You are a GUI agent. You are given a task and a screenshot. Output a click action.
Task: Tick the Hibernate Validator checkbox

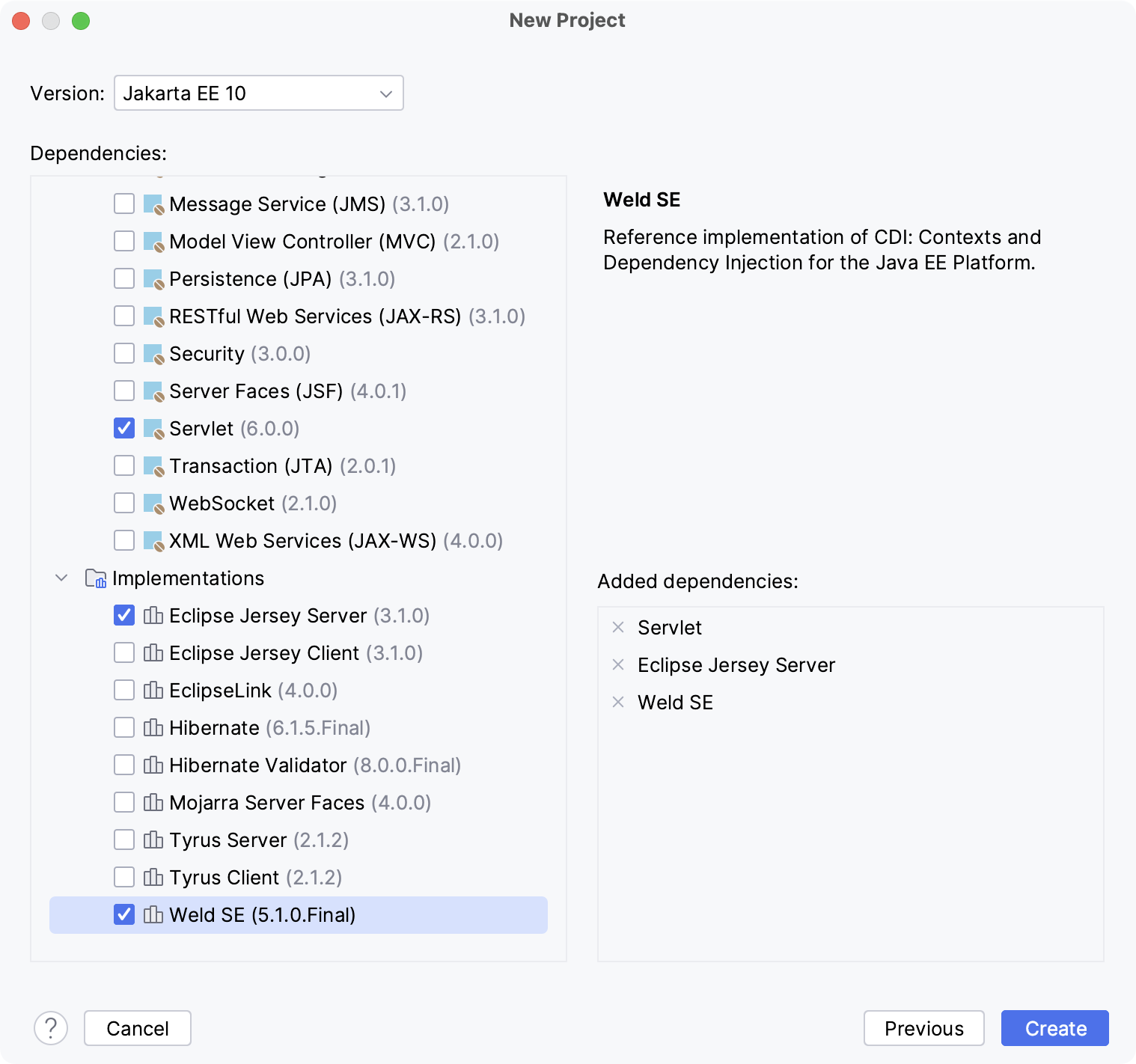124,765
